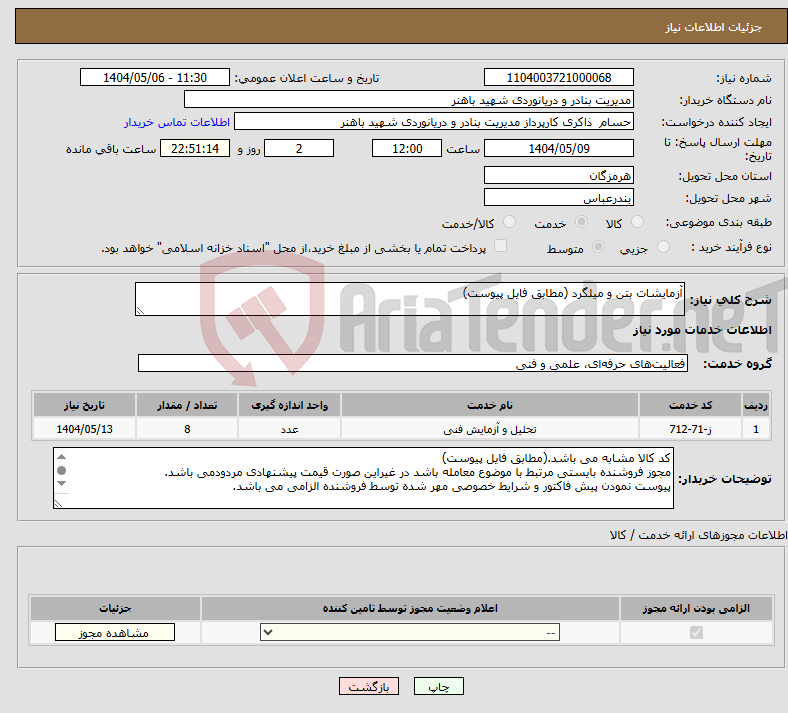This screenshot has width=788, height=713.
Task: Click the چاپ print button
Action: [439, 686]
